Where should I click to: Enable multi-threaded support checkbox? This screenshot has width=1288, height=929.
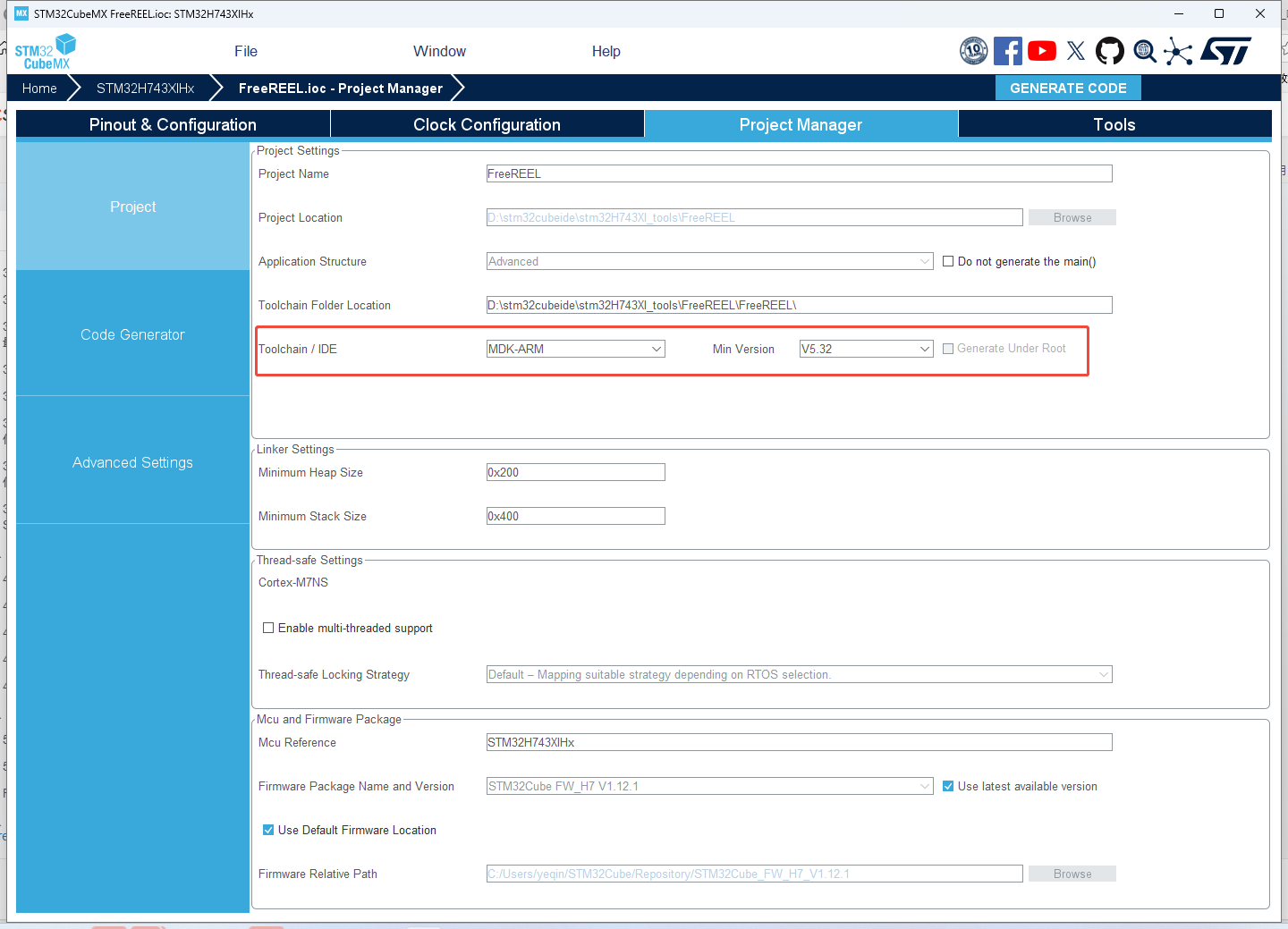pyautogui.click(x=268, y=628)
